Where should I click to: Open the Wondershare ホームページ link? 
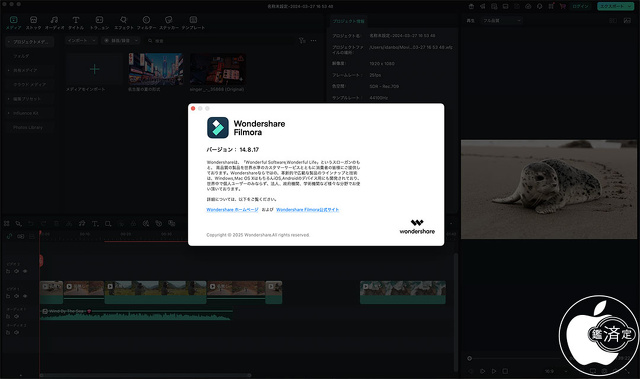(232, 210)
